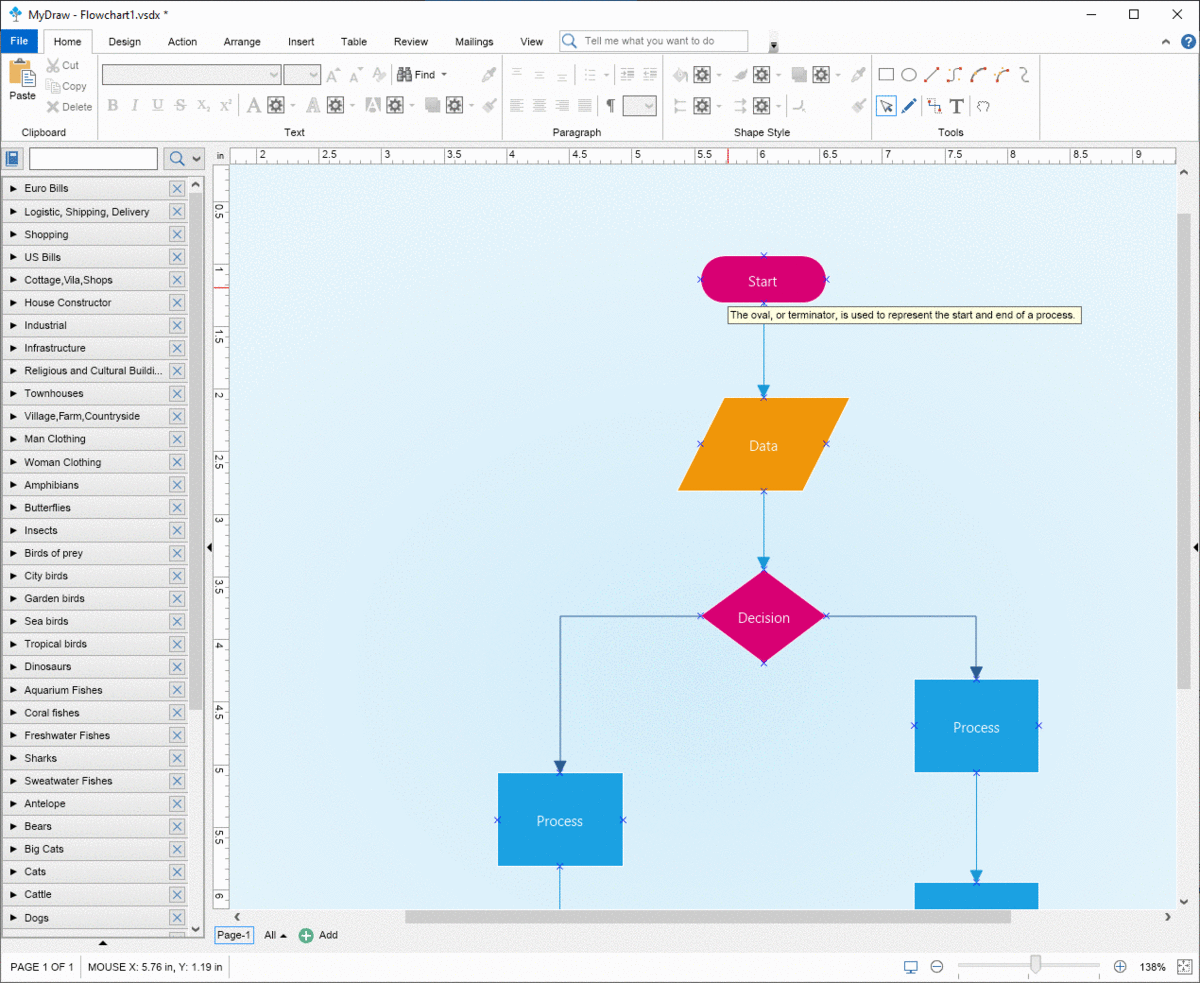Click the Copy command
Screen dimensions: 1200x983
tap(66, 86)
